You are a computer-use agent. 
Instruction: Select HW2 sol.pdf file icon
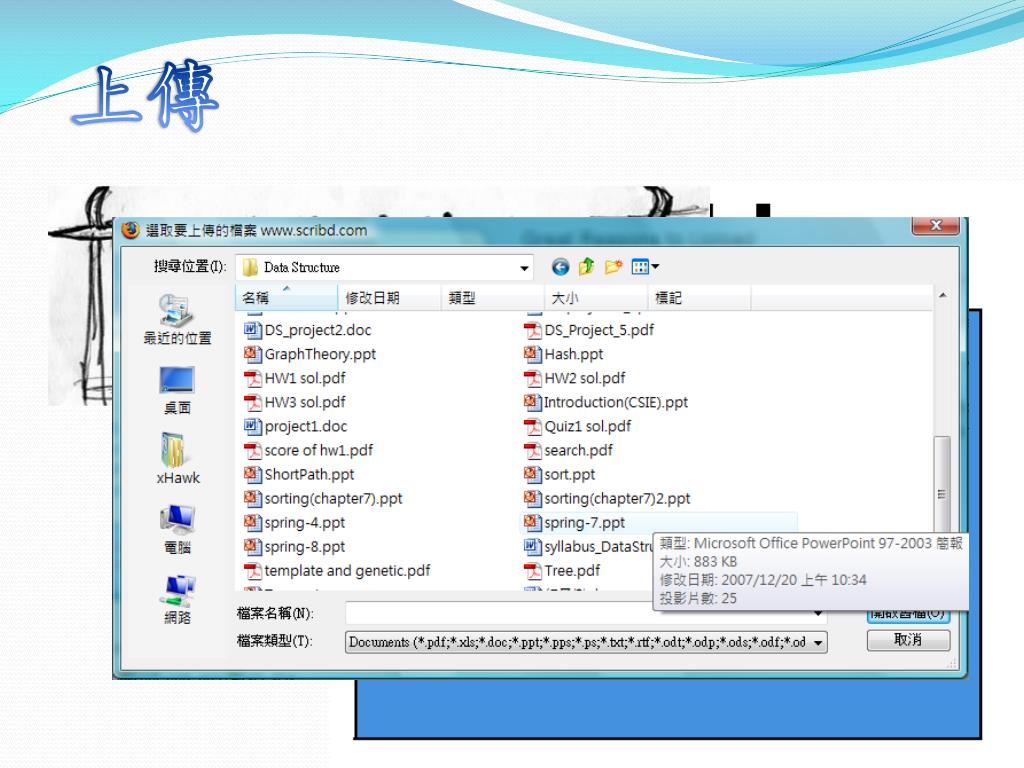pyautogui.click(x=533, y=378)
